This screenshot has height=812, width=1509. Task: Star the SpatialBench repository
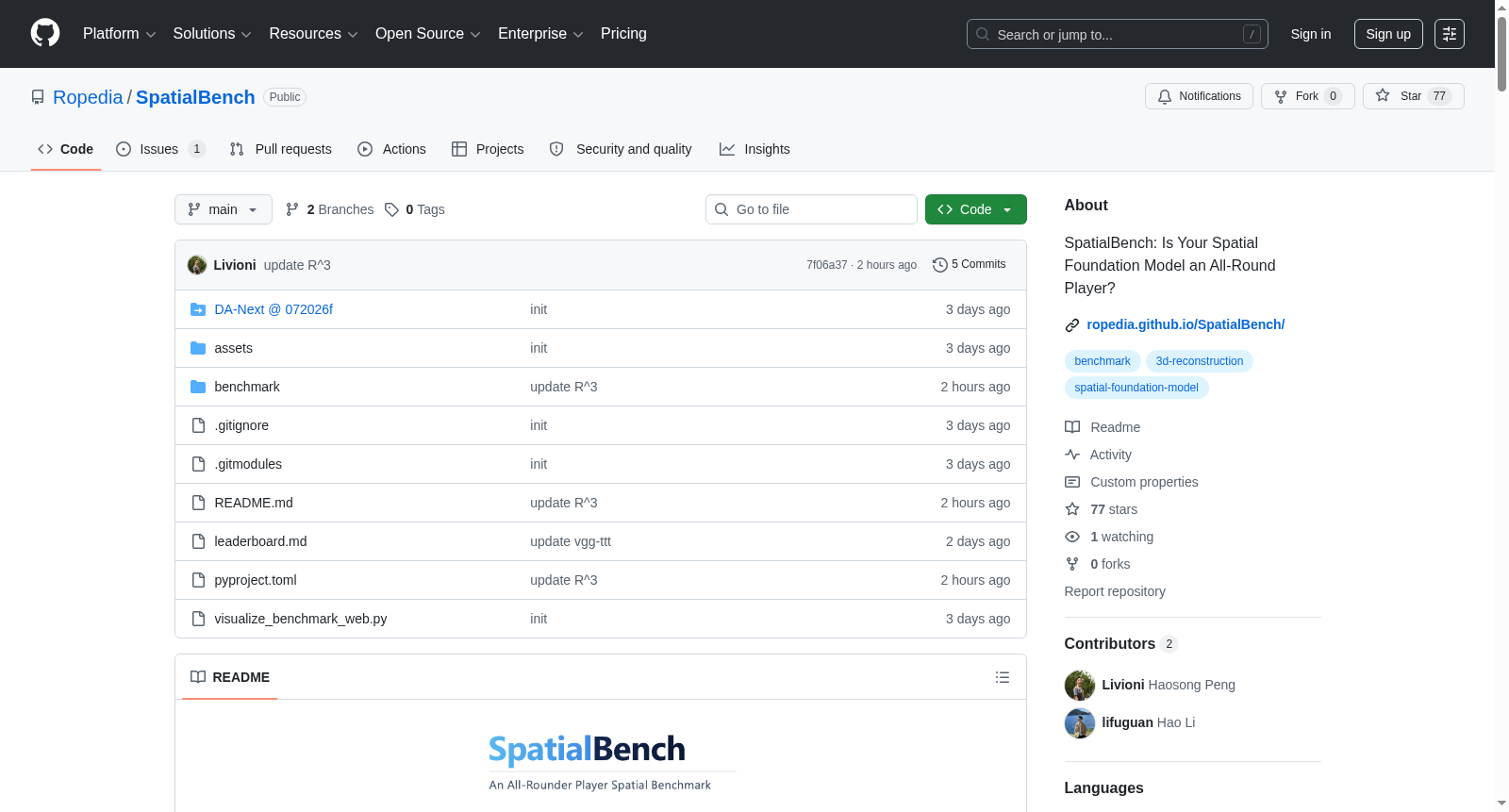click(x=1413, y=96)
